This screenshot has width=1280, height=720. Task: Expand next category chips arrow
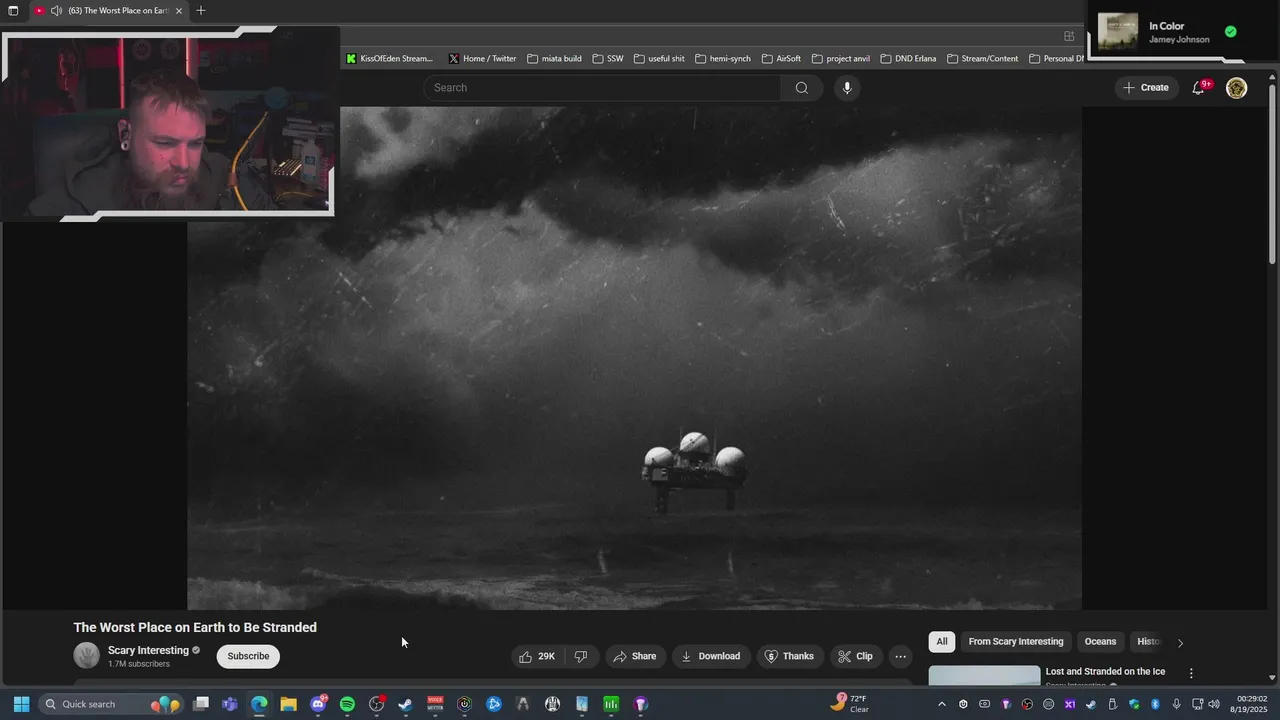(1180, 643)
